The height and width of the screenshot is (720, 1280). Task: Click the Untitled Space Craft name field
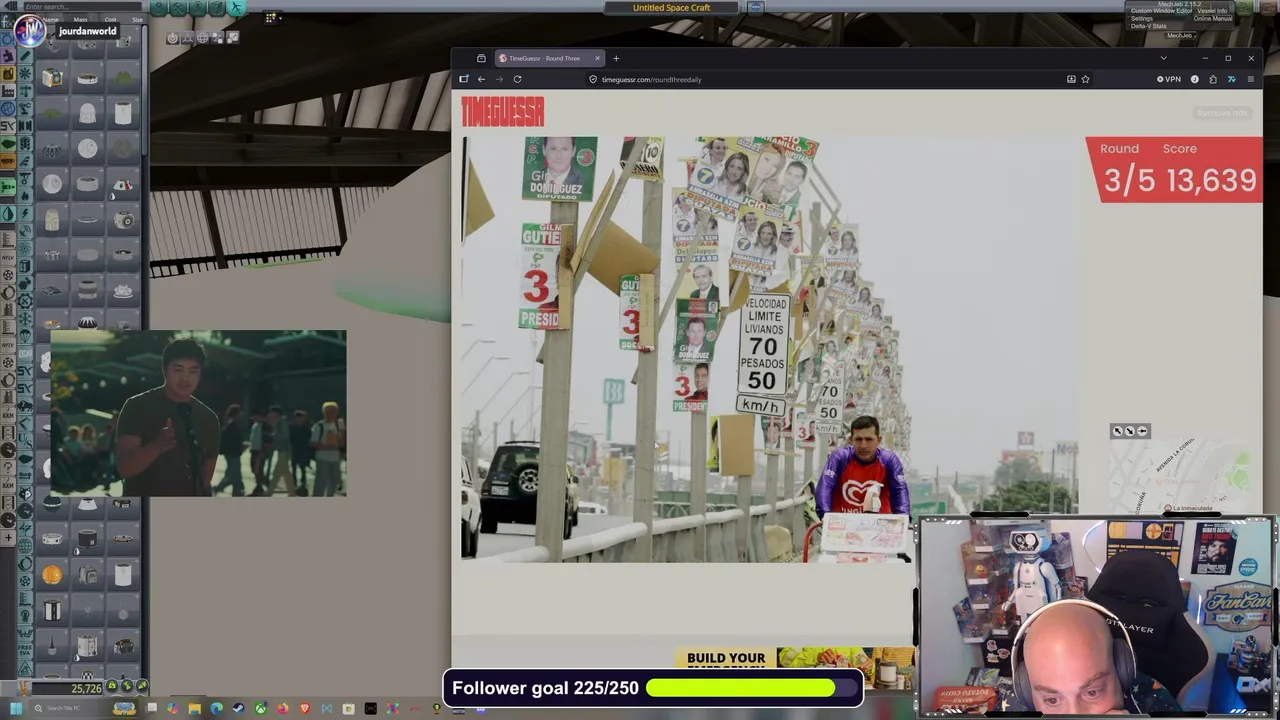tap(672, 8)
